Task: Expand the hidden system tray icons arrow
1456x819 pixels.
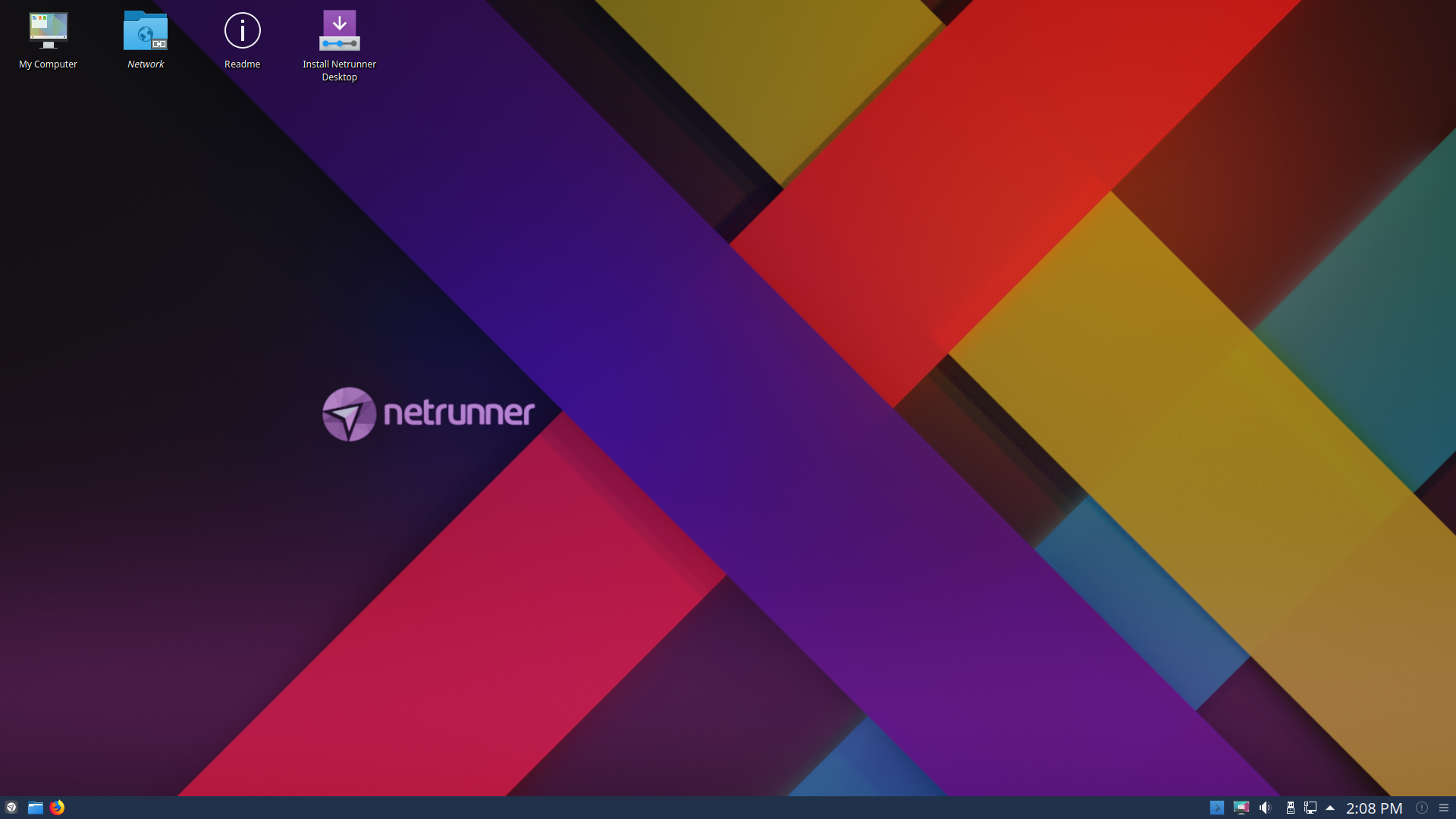Action: click(x=1330, y=808)
